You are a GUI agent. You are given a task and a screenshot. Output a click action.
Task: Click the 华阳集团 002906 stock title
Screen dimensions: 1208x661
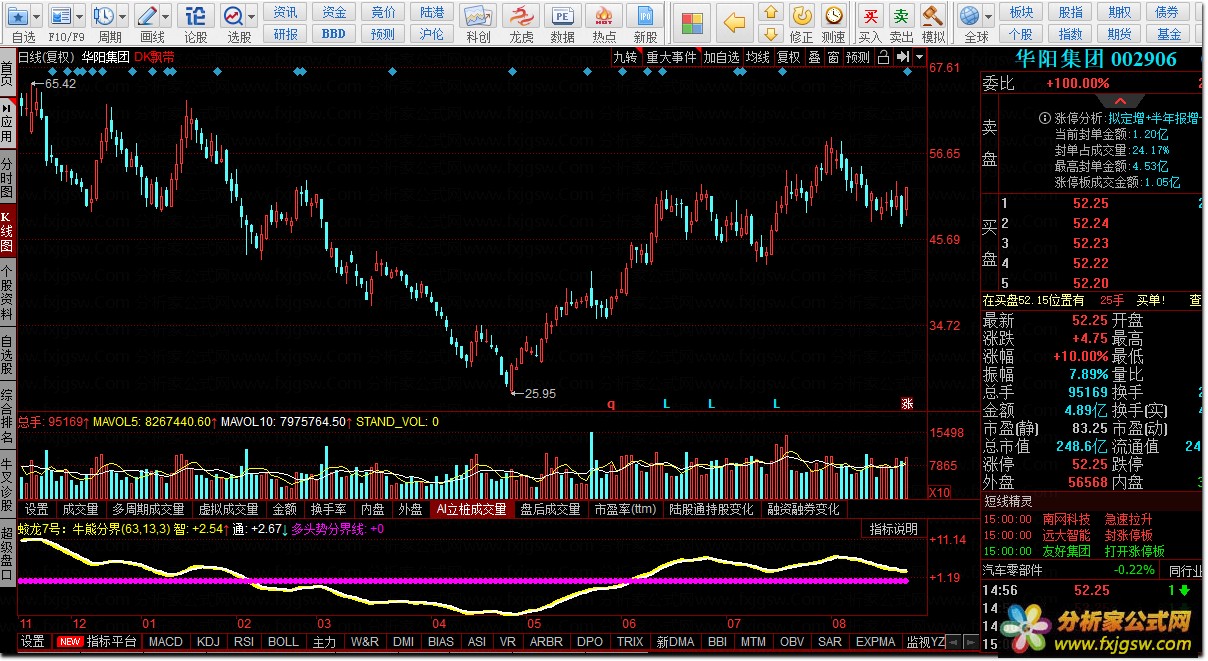tap(1096, 59)
